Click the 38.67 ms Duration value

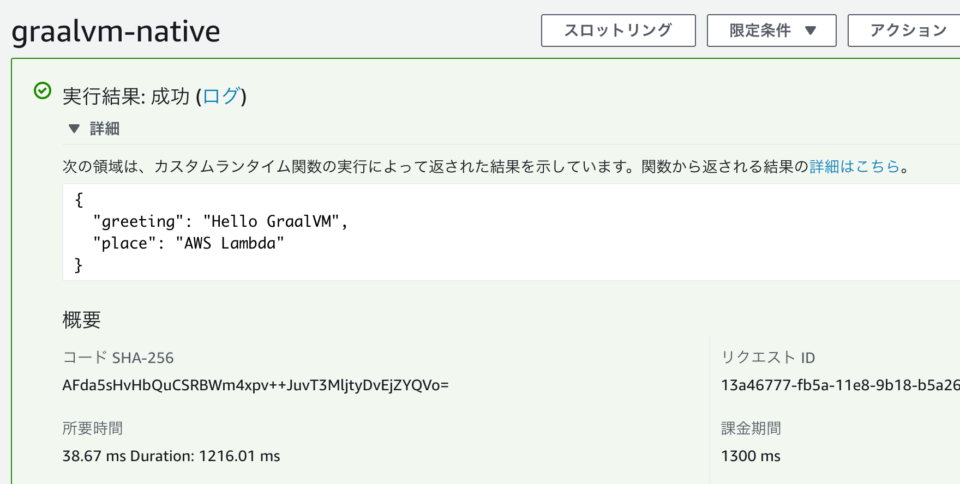tap(171, 456)
